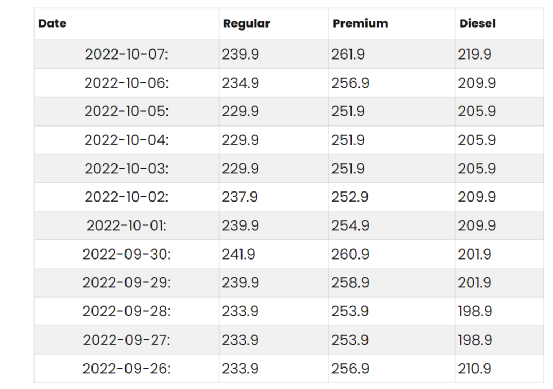Click the Date column header
Screen dimensions: 553x389
[52, 24]
